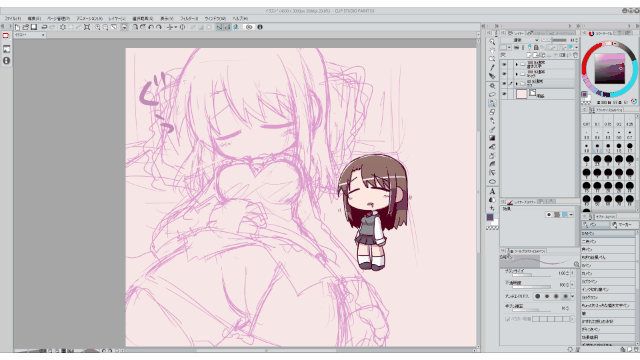This screenshot has height=360, width=640.
Task: Open the anti-aliasing options dropdown arrow
Action: point(573,296)
